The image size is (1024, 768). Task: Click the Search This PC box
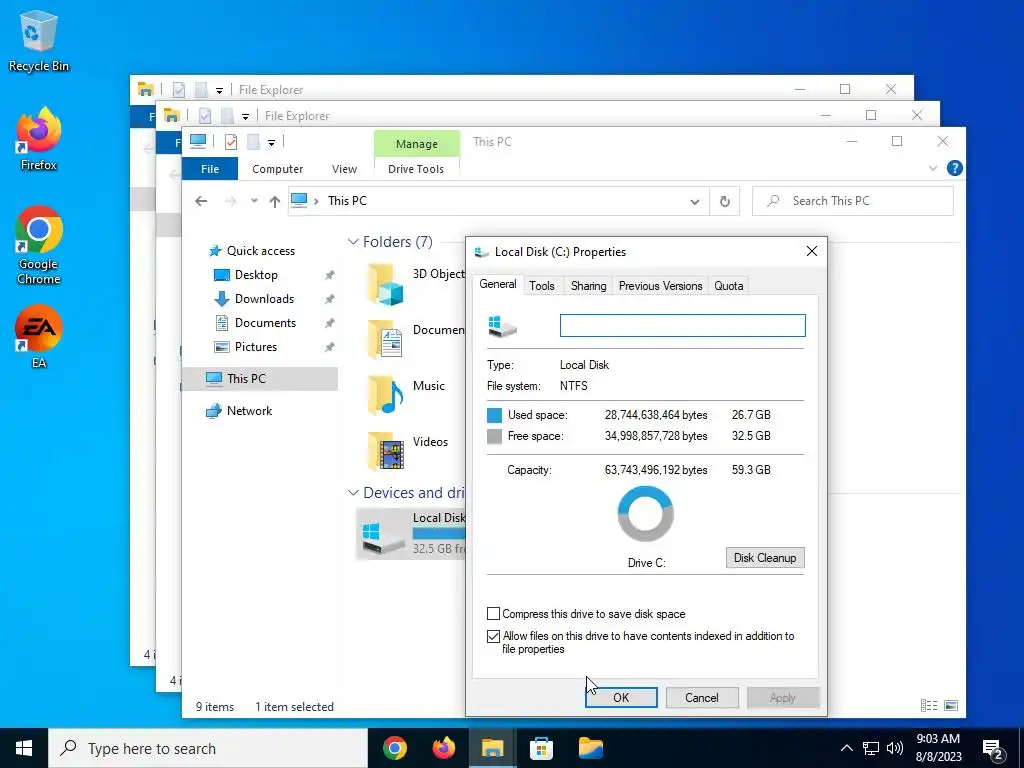tap(853, 201)
